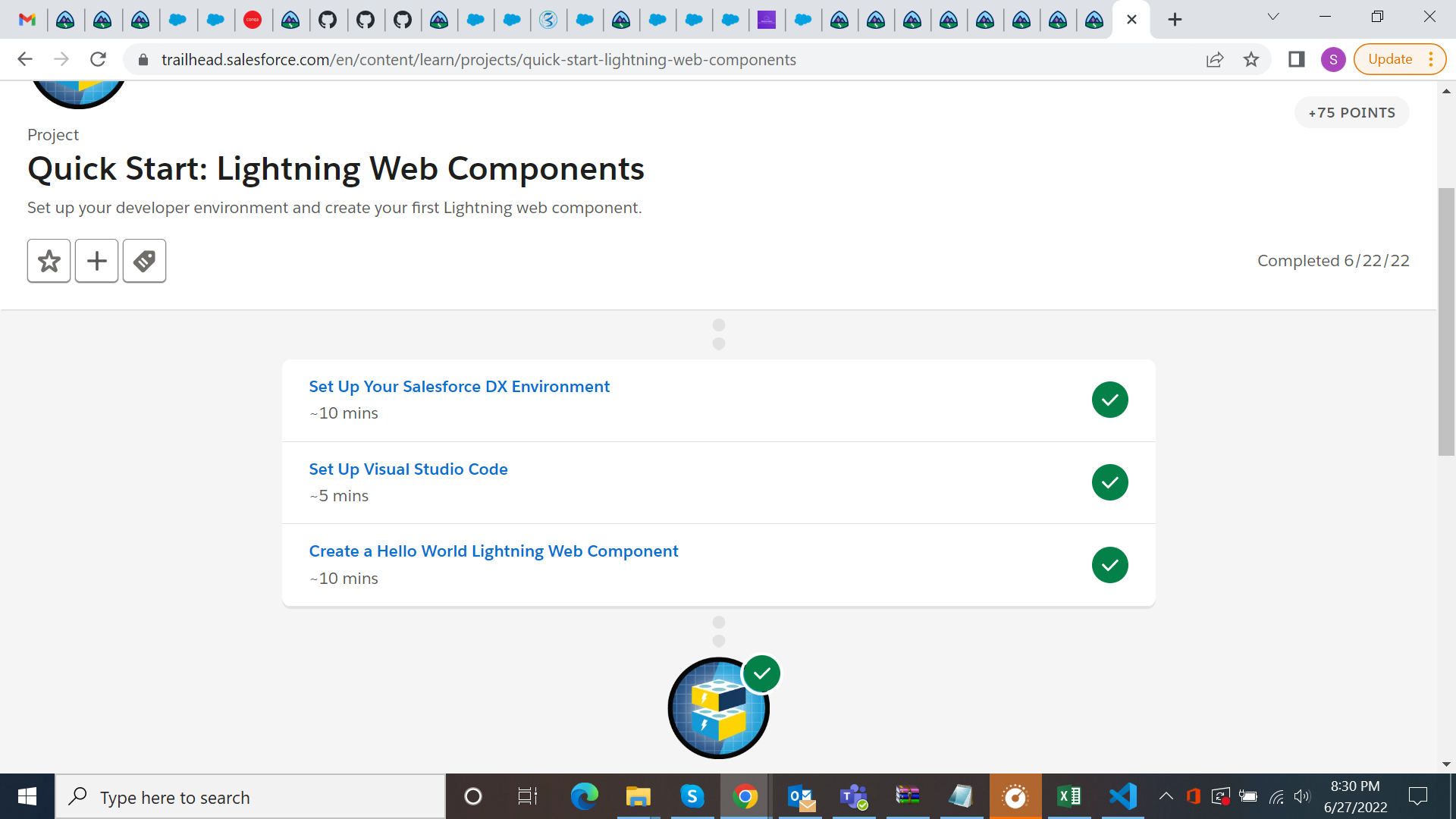Expand hidden system tray icons
This screenshot has width=1456, height=819.
[x=1166, y=796]
